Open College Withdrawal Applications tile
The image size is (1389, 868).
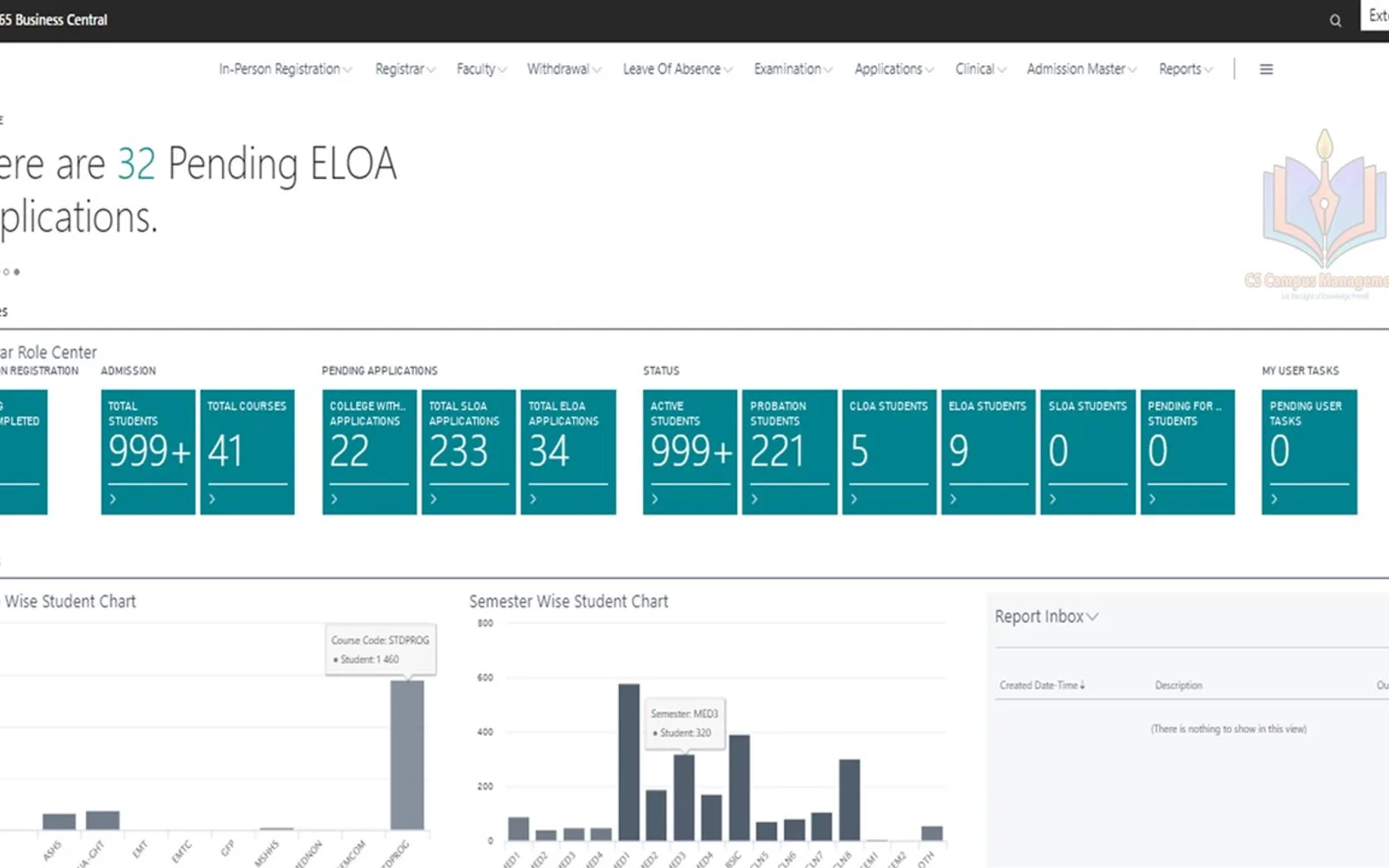pos(369,451)
